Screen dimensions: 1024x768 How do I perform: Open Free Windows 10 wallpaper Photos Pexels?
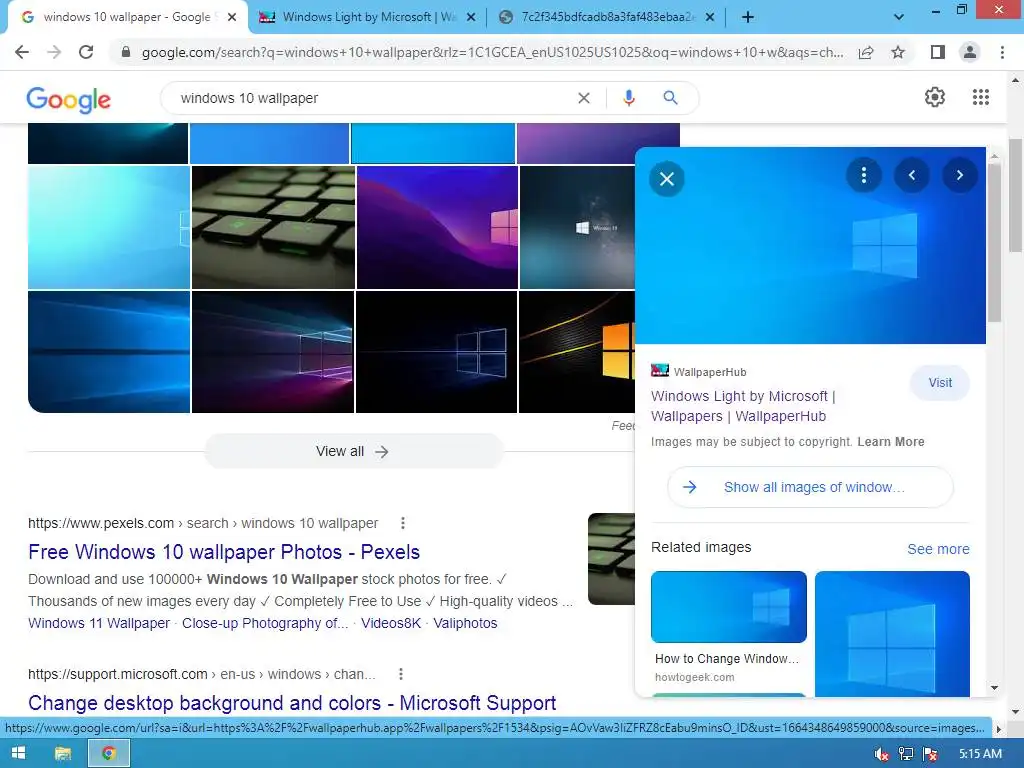224,552
